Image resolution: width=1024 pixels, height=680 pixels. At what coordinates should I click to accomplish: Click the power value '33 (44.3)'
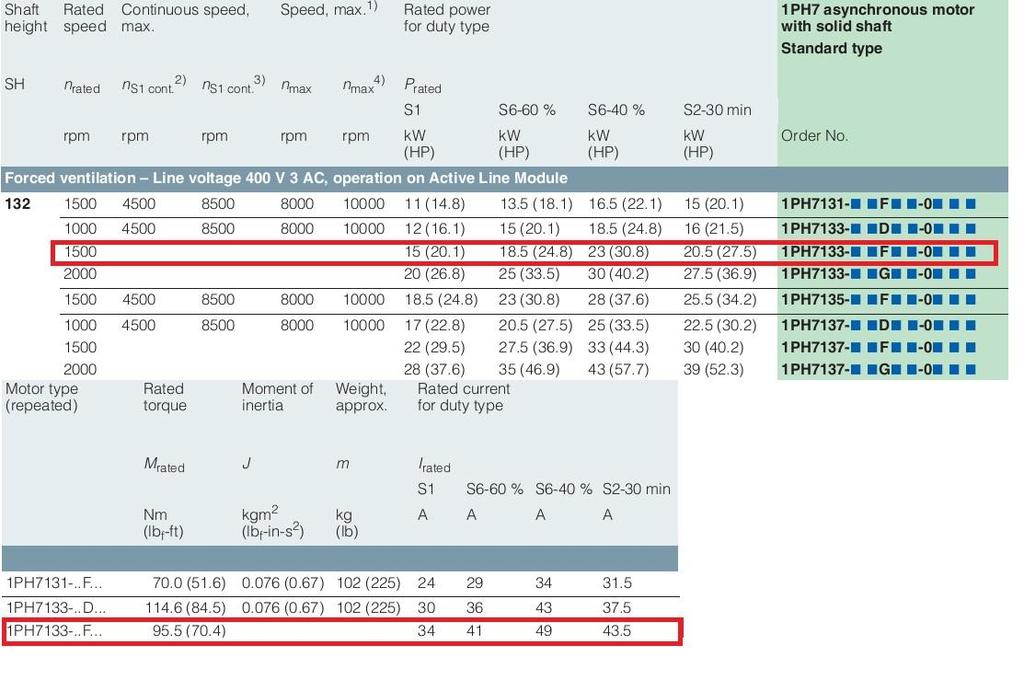618,348
